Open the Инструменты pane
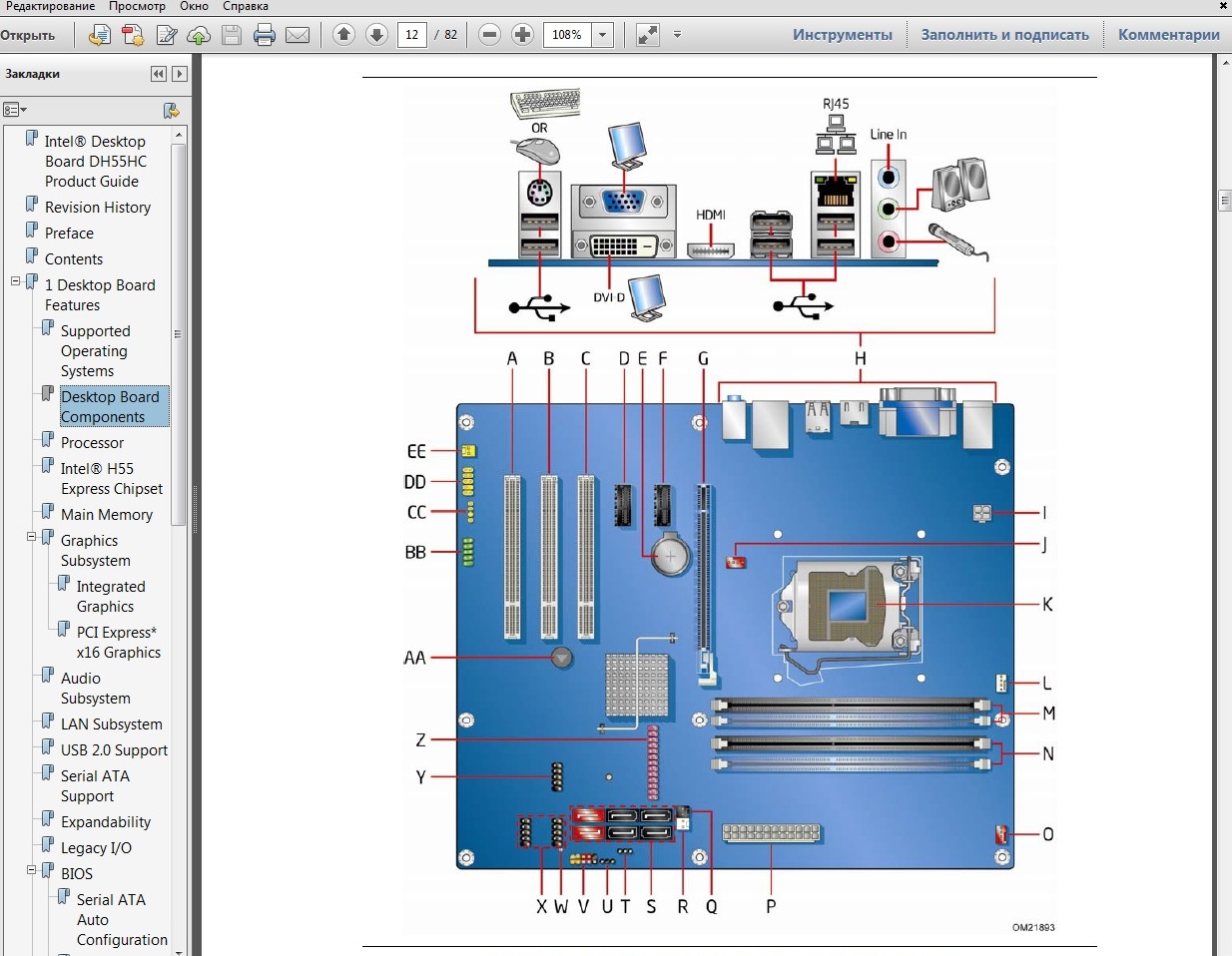 pos(842,35)
